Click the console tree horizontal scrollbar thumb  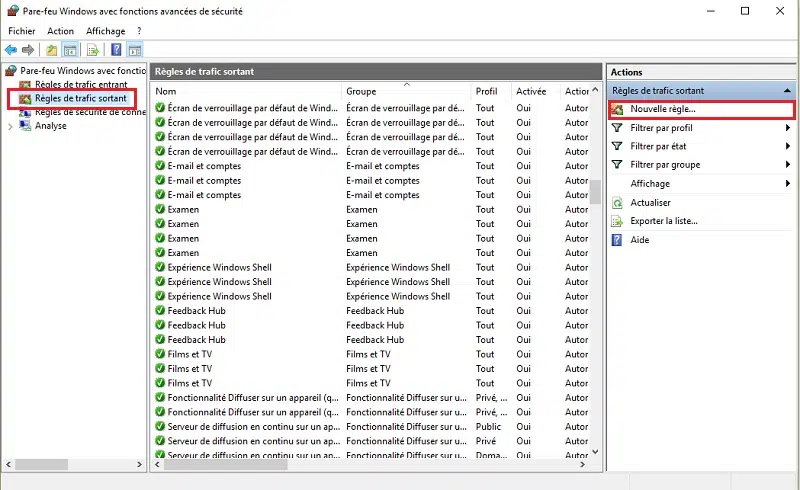coord(41,465)
